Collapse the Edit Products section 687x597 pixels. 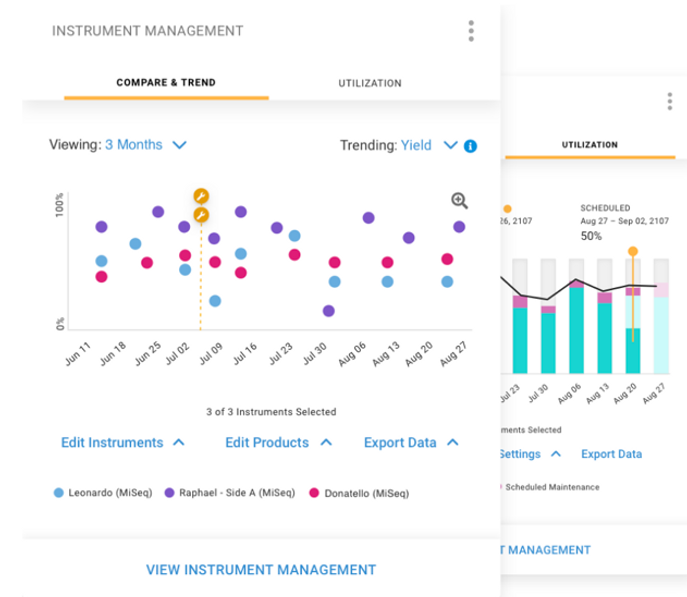click(327, 442)
